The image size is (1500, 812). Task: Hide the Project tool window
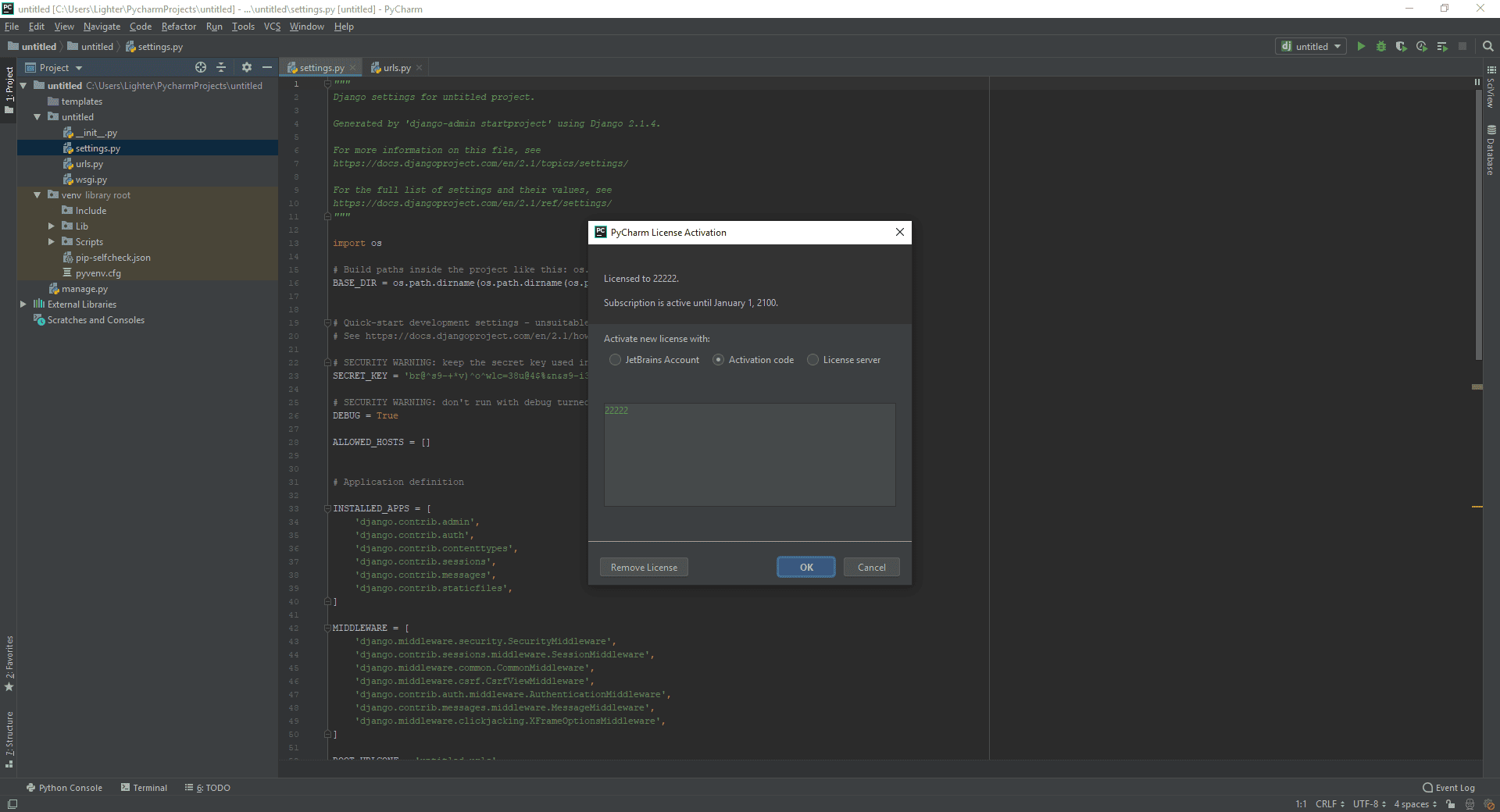coord(267,68)
